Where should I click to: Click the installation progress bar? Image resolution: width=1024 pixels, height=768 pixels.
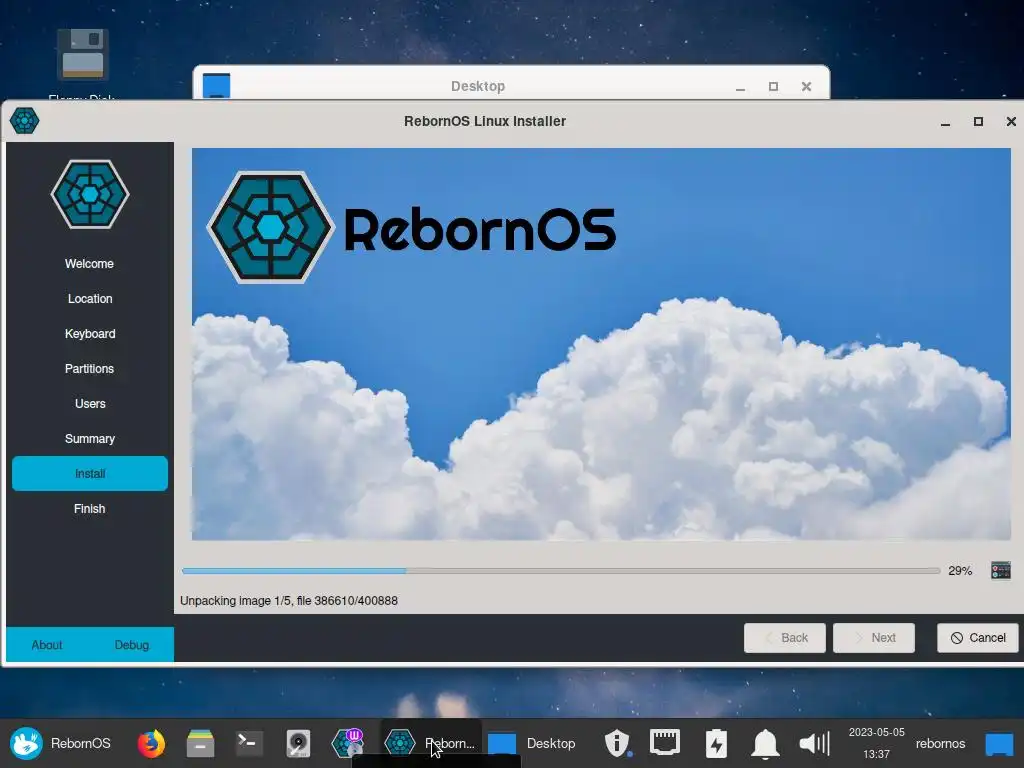tap(561, 571)
